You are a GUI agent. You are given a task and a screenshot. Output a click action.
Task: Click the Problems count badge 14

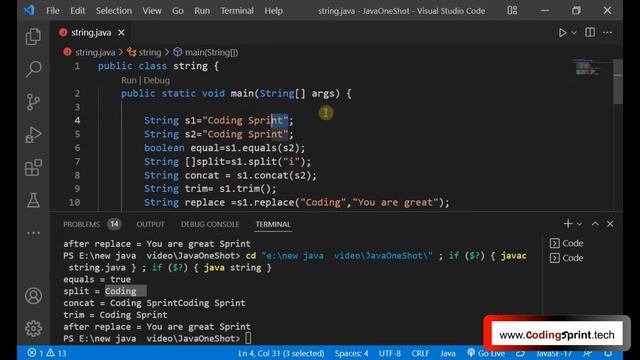pyautogui.click(x=114, y=224)
